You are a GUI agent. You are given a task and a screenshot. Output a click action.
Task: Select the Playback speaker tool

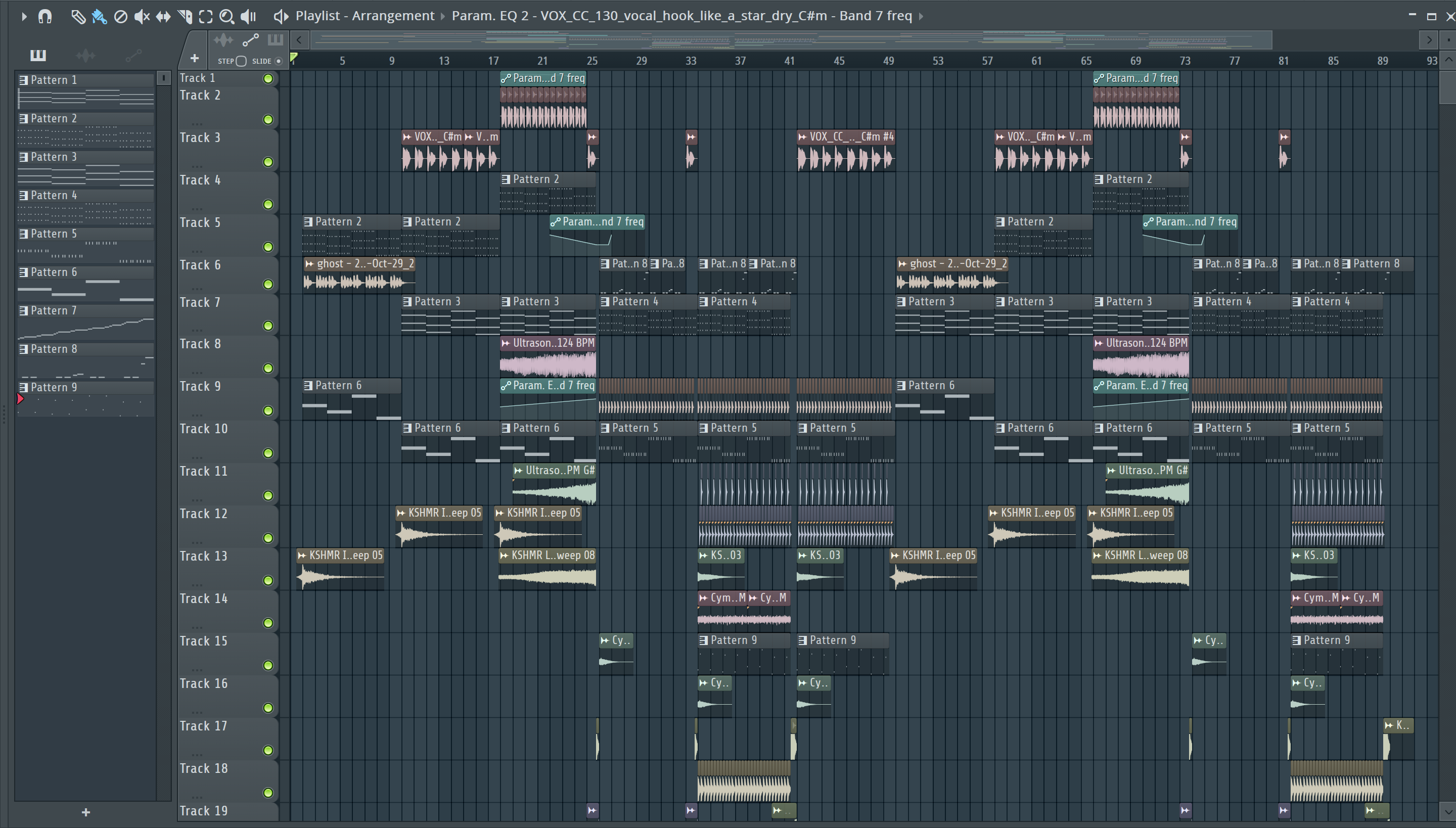tap(249, 17)
